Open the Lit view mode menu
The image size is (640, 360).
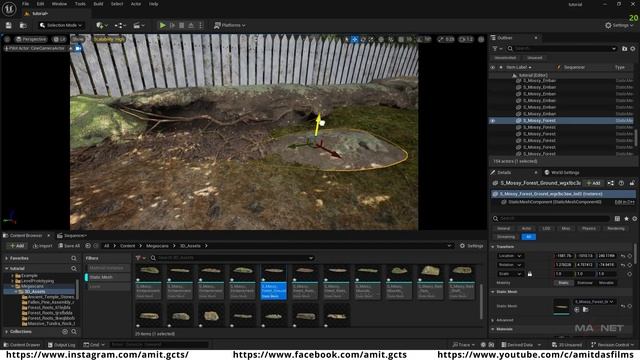point(59,39)
